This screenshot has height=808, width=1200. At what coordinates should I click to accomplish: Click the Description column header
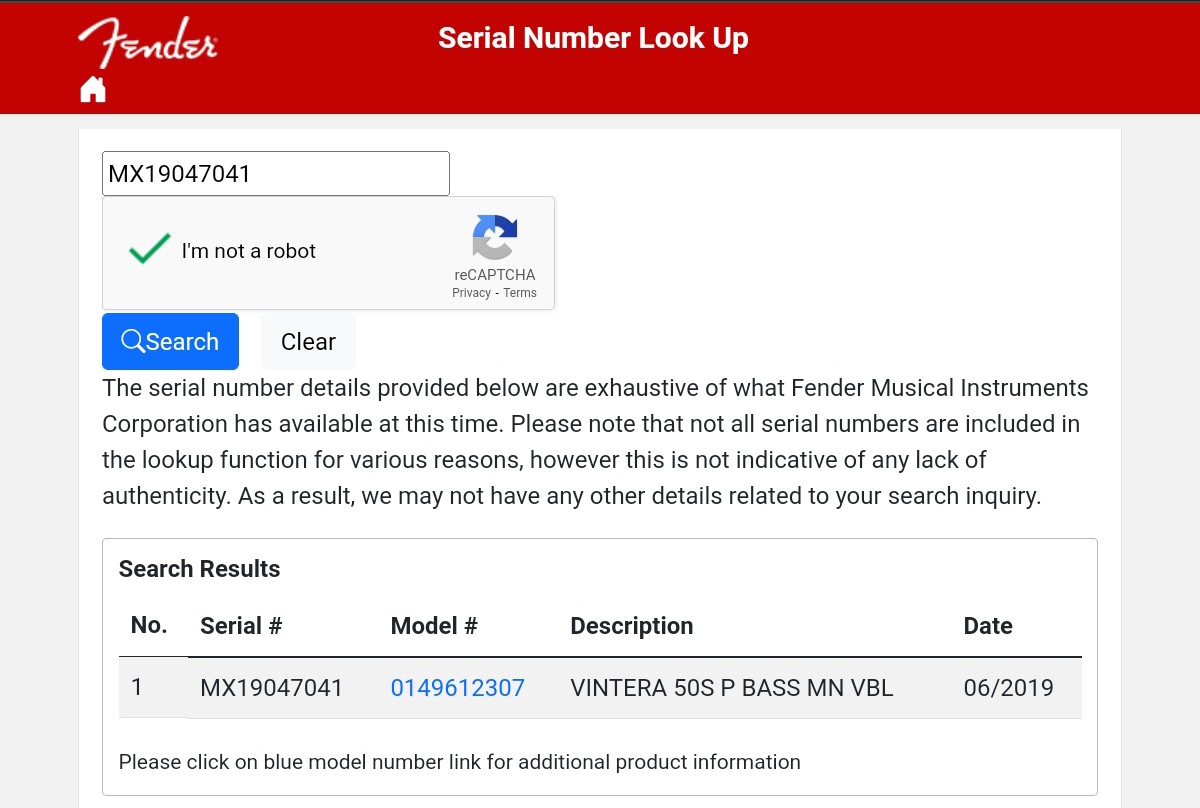coord(631,626)
